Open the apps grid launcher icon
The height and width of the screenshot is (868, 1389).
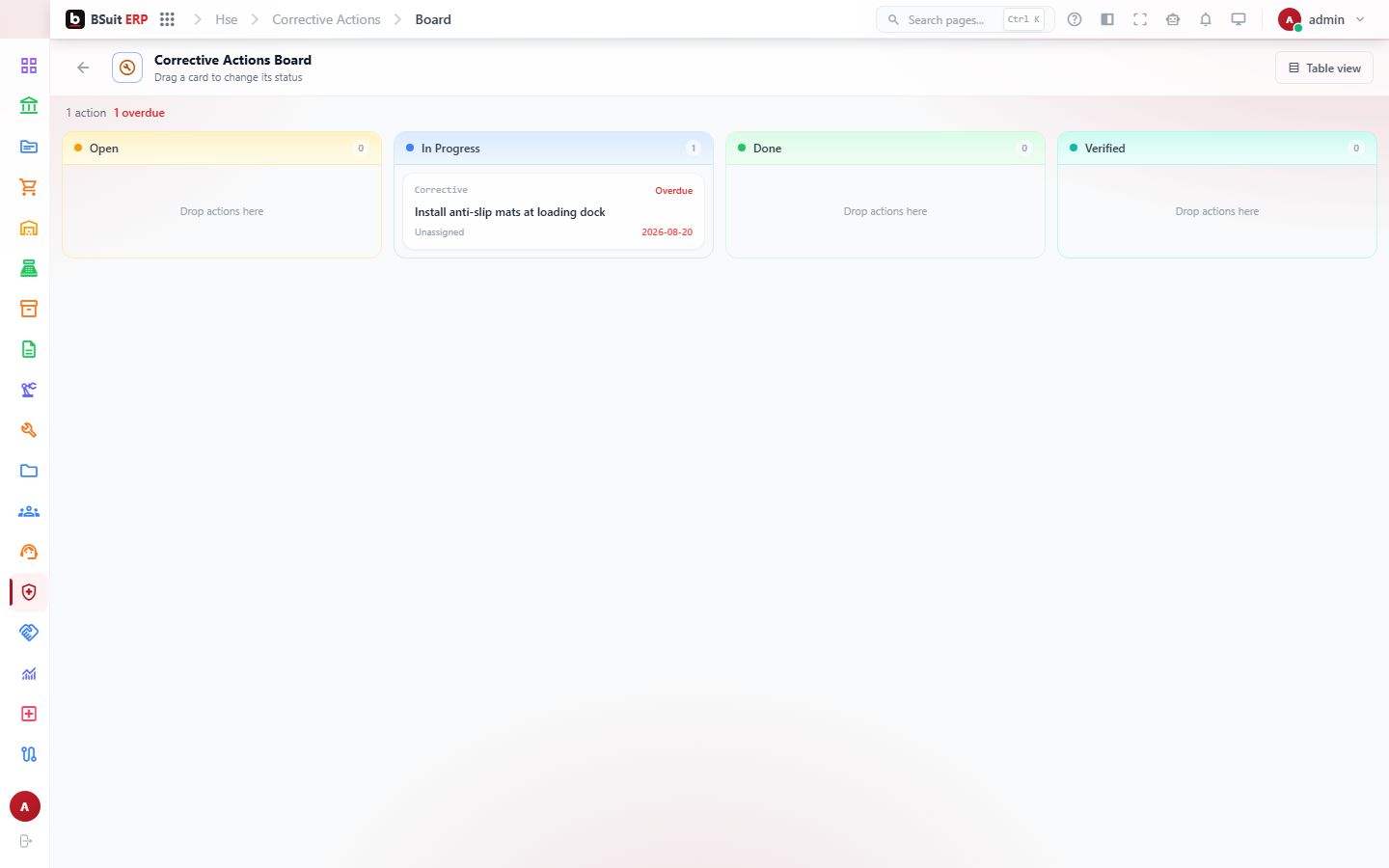pos(167,19)
